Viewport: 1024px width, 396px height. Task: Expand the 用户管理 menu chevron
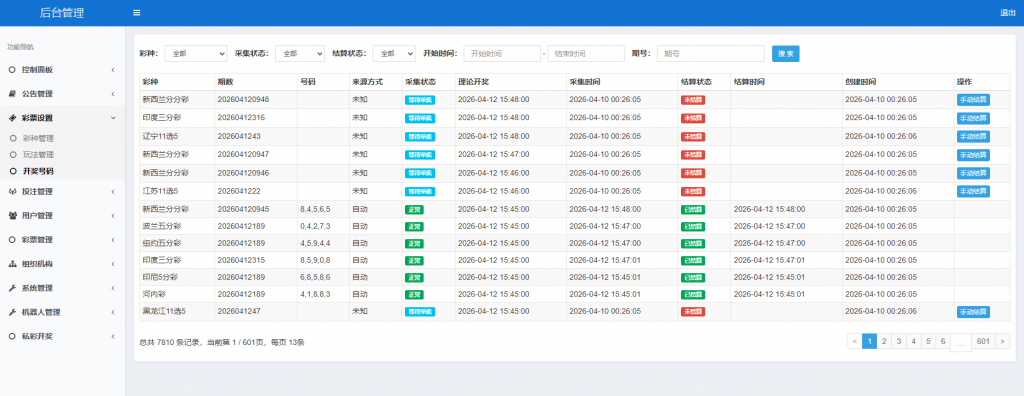point(113,216)
